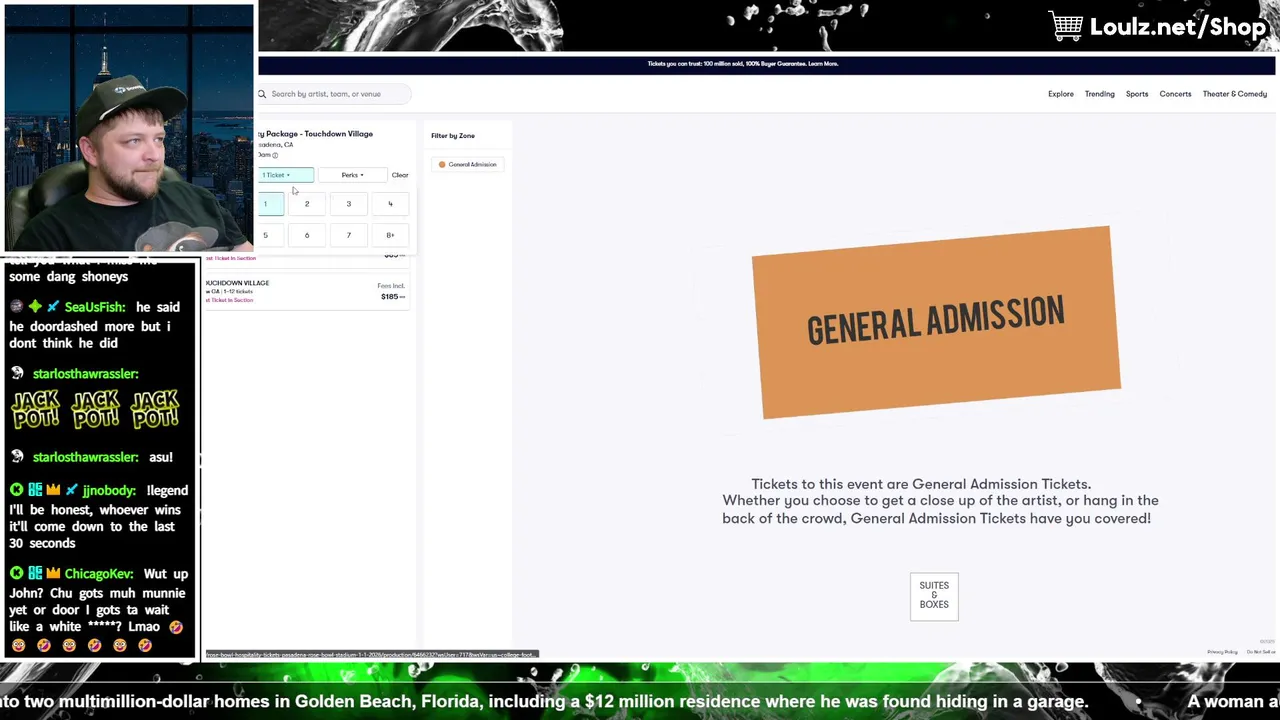Viewport: 1280px width, 720px height.
Task: Select 3 tickets quantity
Action: [349, 204]
